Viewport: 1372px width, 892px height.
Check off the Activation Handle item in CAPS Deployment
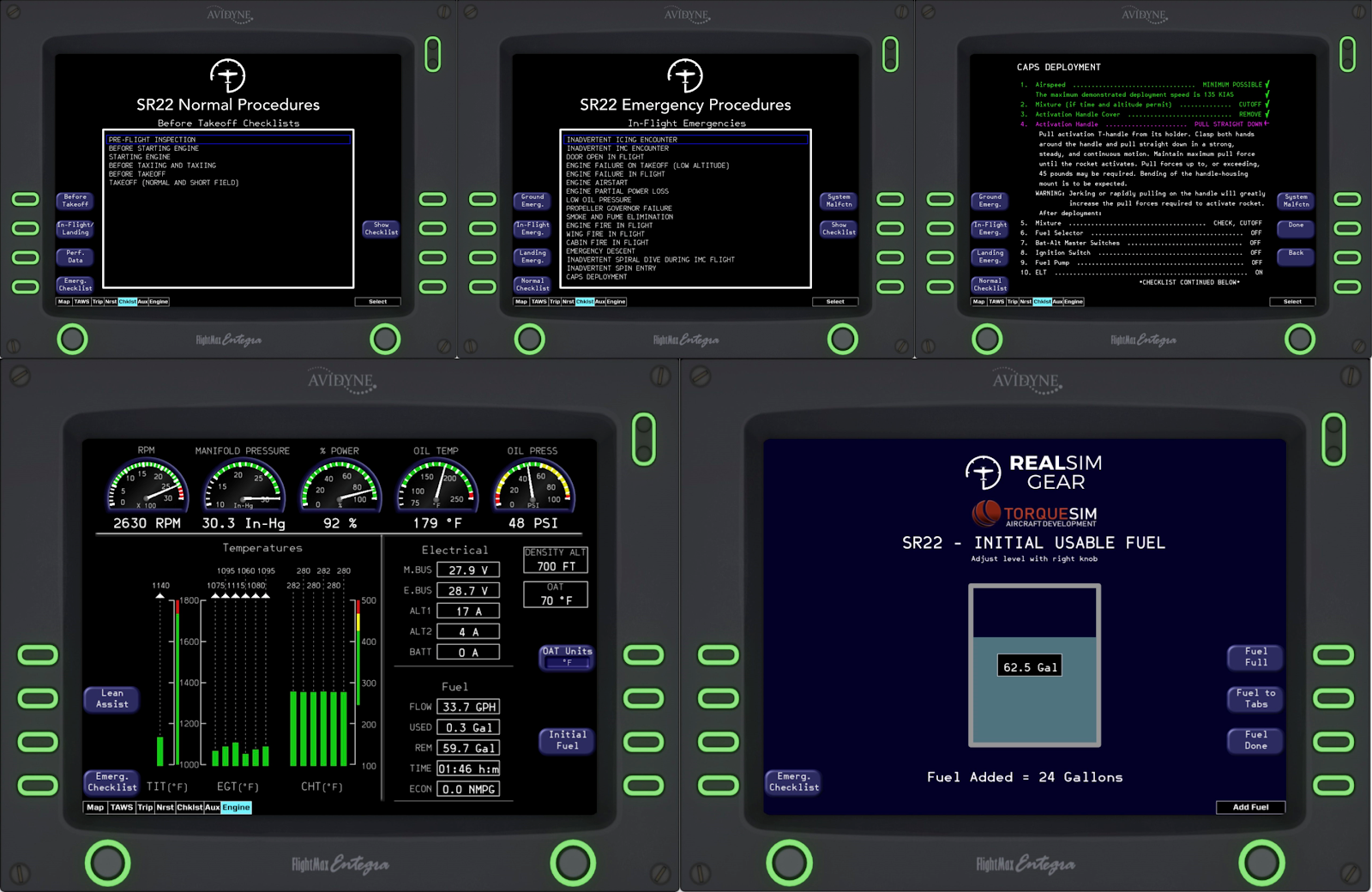point(1266,124)
